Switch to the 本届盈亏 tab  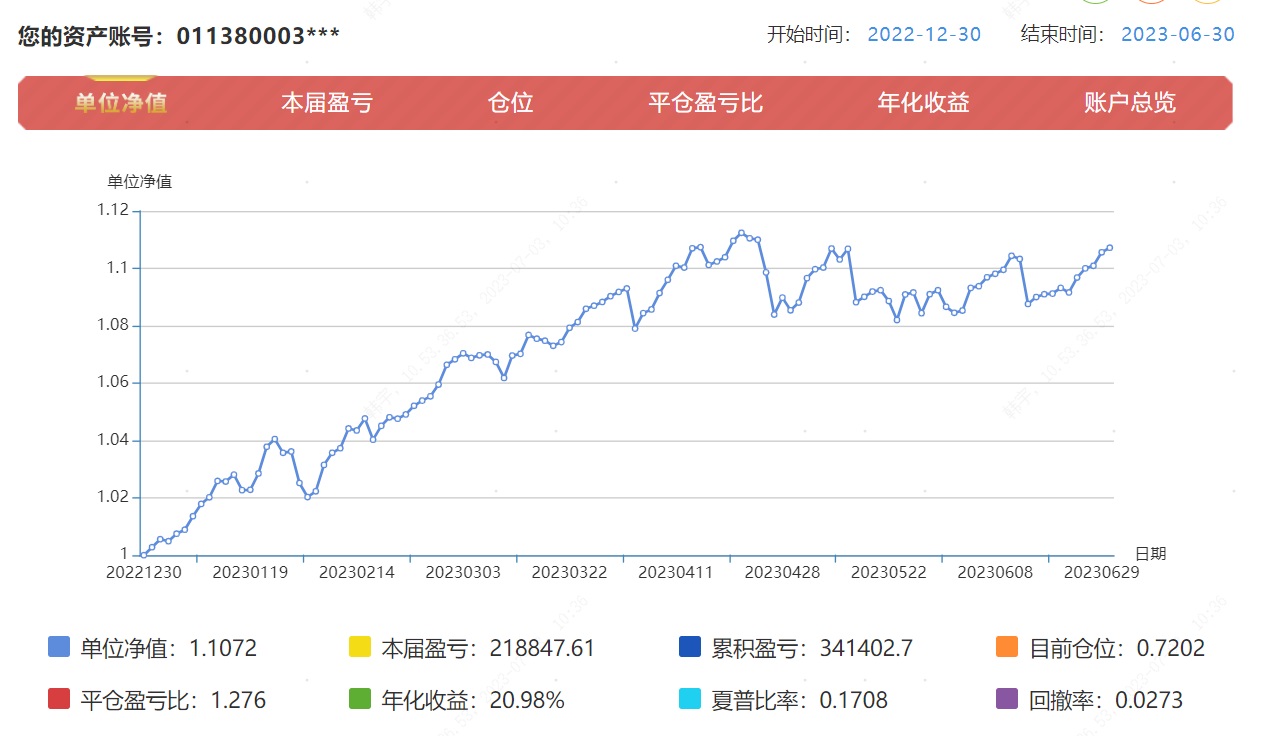coord(326,103)
